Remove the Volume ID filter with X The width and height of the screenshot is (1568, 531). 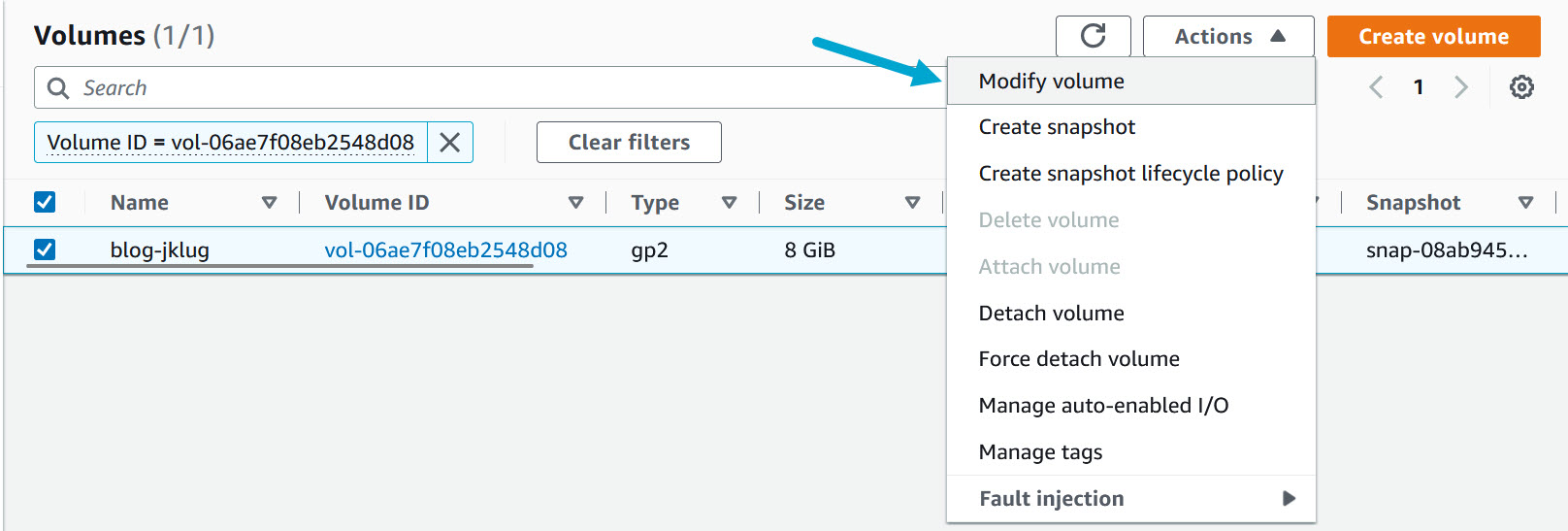point(450,143)
